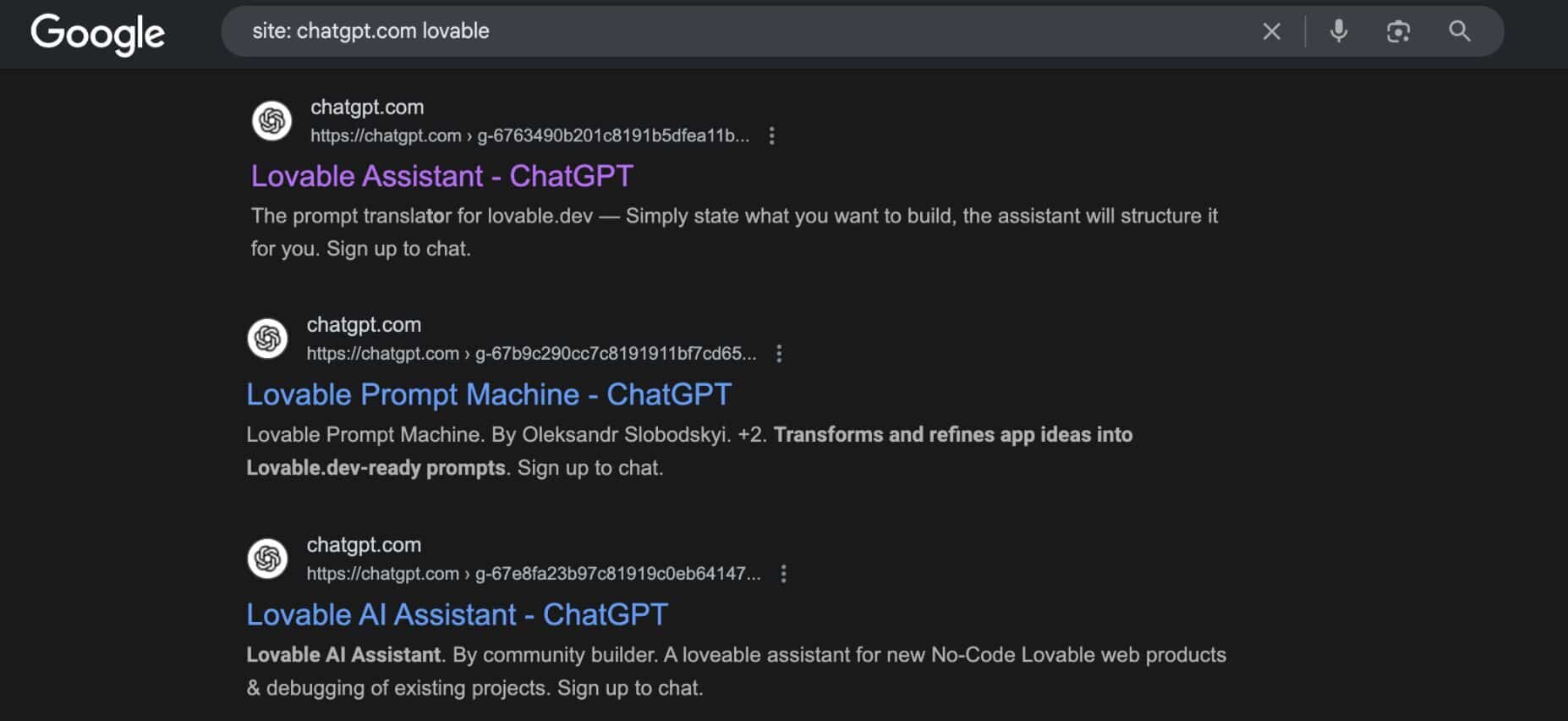Click ChatGPT favicon on Lovable AI Assistant result

pyautogui.click(x=267, y=559)
